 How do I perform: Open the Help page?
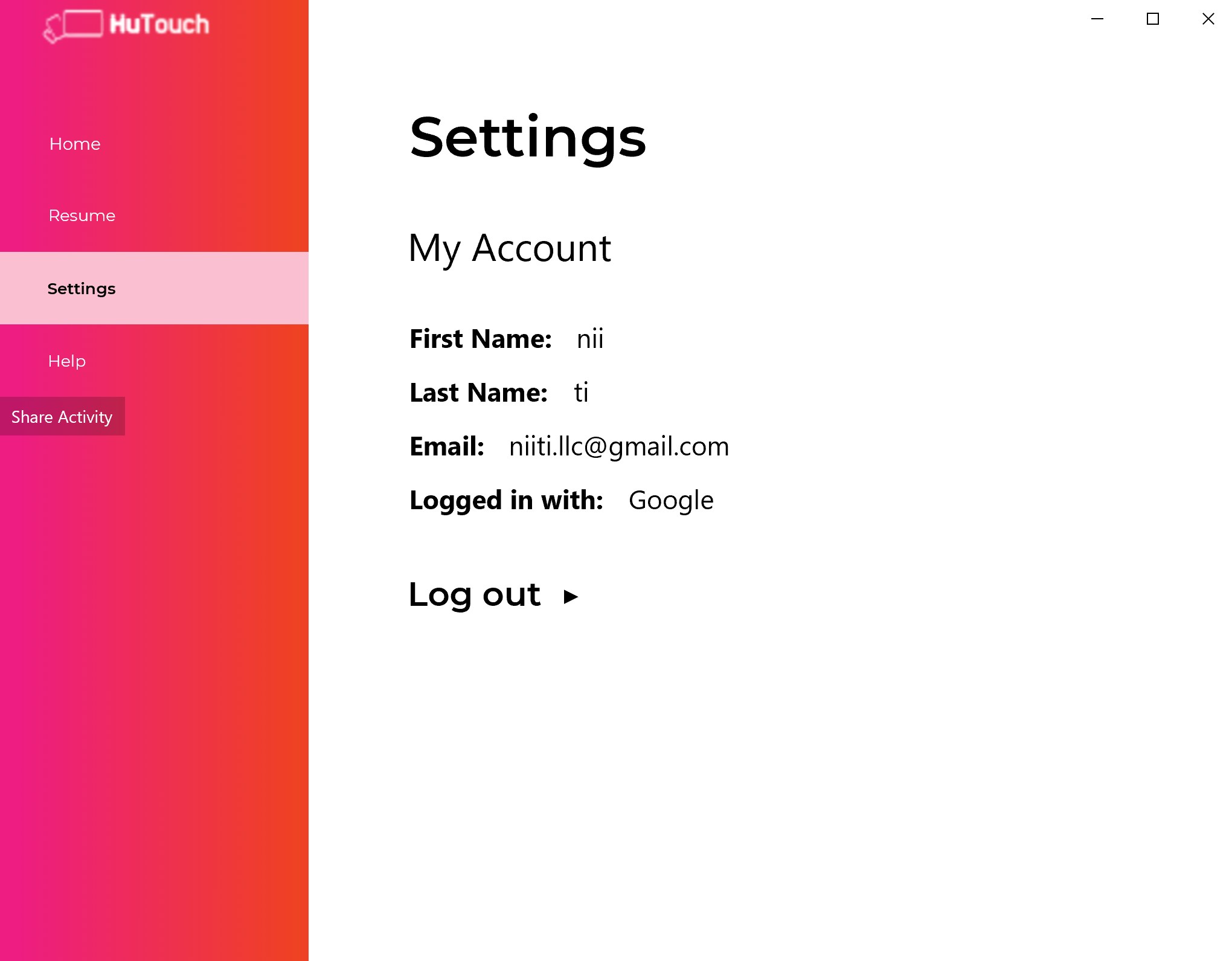pyautogui.click(x=67, y=361)
